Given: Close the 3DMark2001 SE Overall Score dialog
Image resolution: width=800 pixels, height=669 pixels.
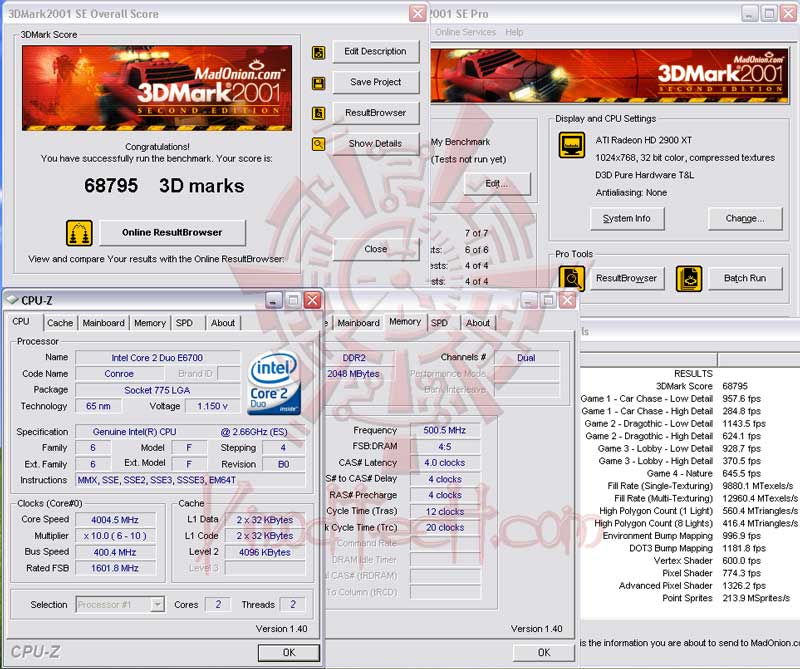Looking at the screenshot, I should [418, 14].
